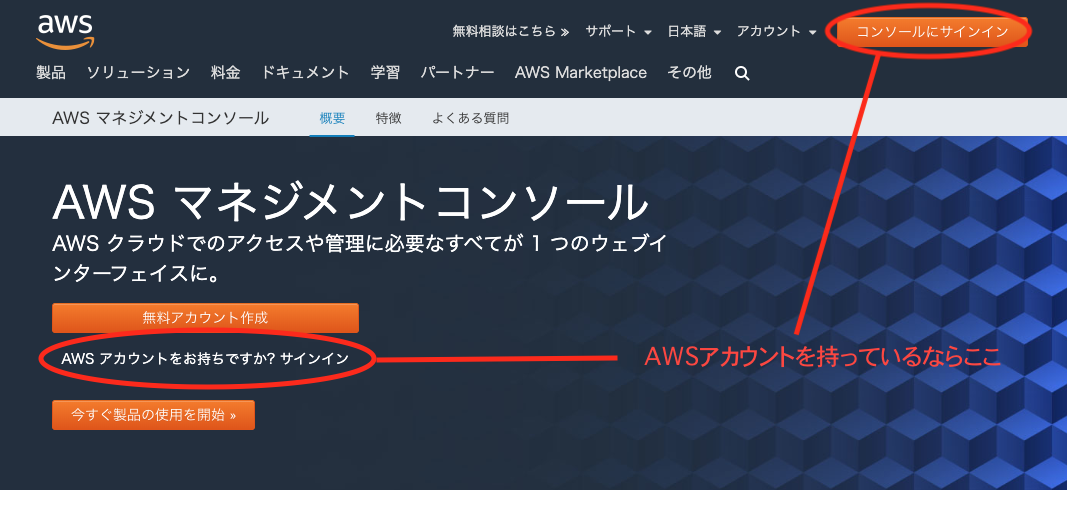Click the 無料アカウント作成 button
The height and width of the screenshot is (512, 1067).
coord(205,318)
